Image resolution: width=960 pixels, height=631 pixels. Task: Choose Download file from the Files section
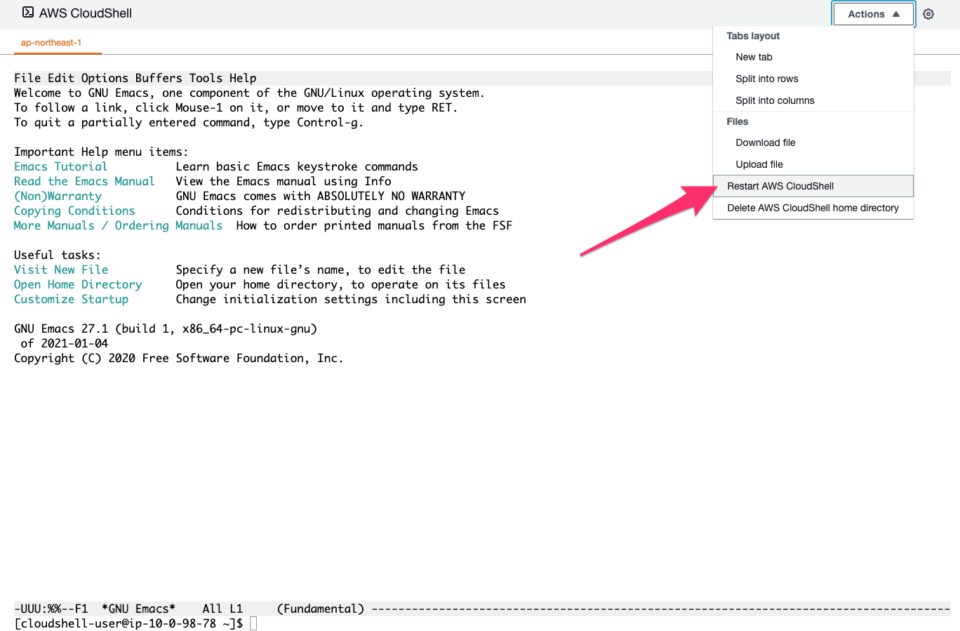(x=766, y=142)
